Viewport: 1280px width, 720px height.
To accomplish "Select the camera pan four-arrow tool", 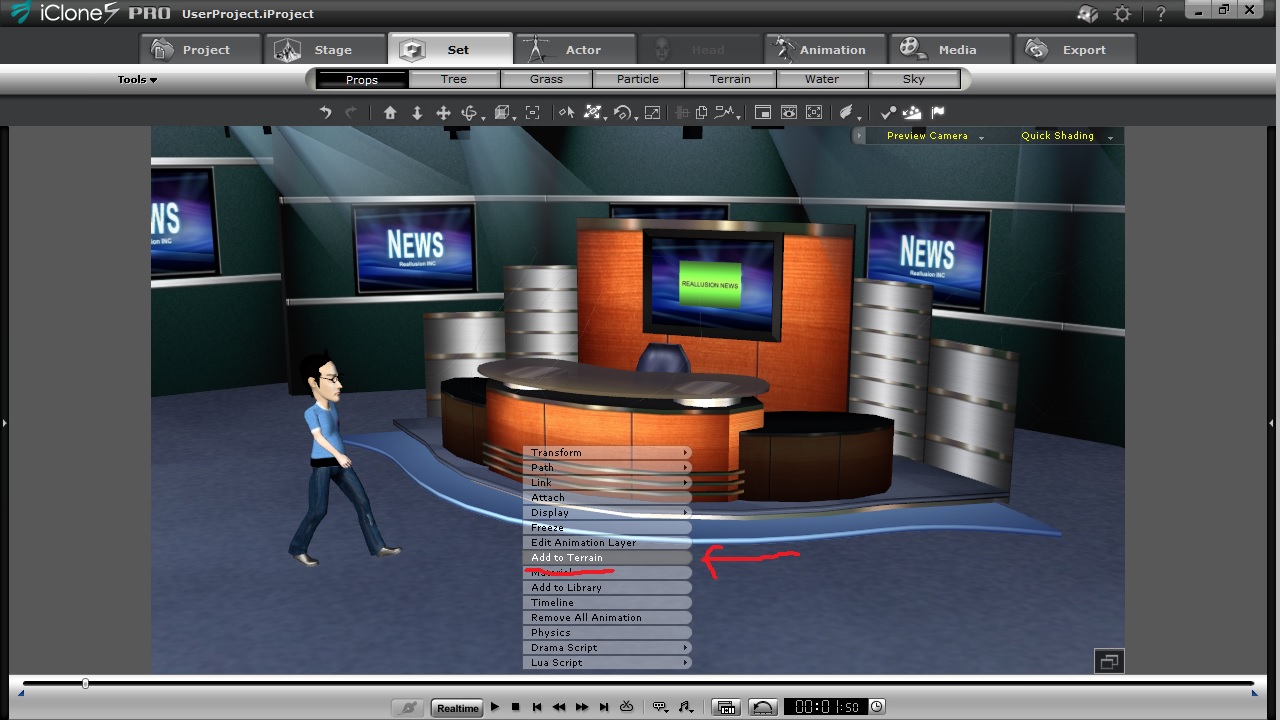I will [x=443, y=112].
